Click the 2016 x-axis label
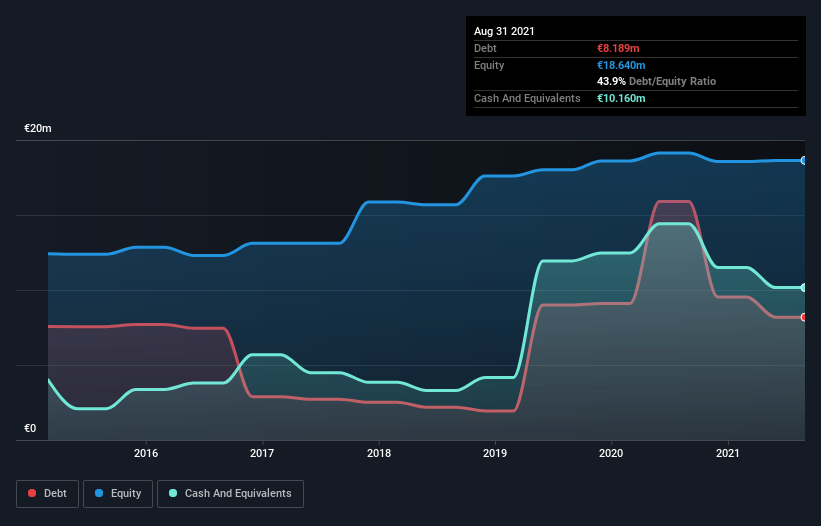Image resolution: width=821 pixels, height=526 pixels. (146, 453)
